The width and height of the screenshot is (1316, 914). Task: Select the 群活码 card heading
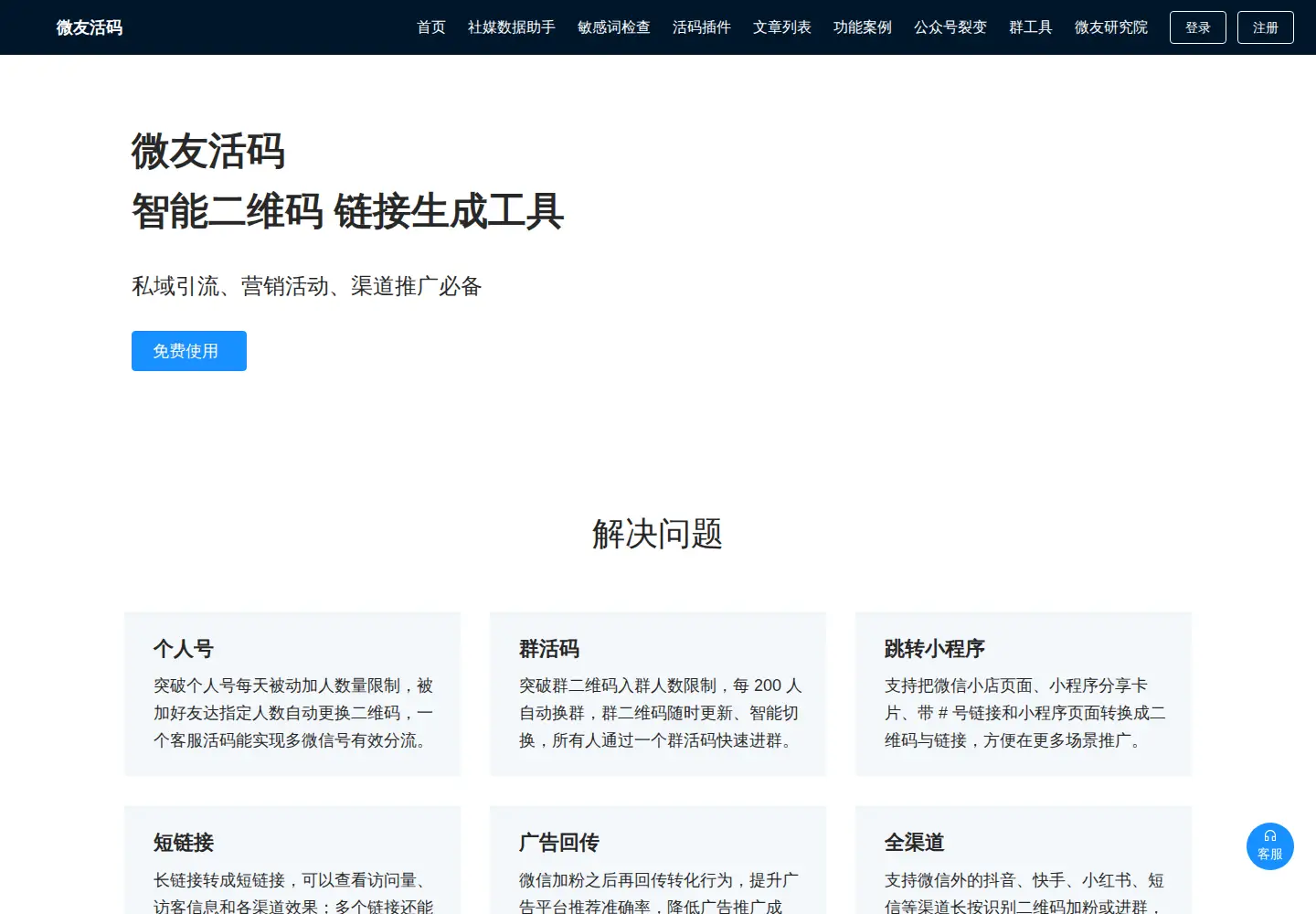pyautogui.click(x=549, y=649)
